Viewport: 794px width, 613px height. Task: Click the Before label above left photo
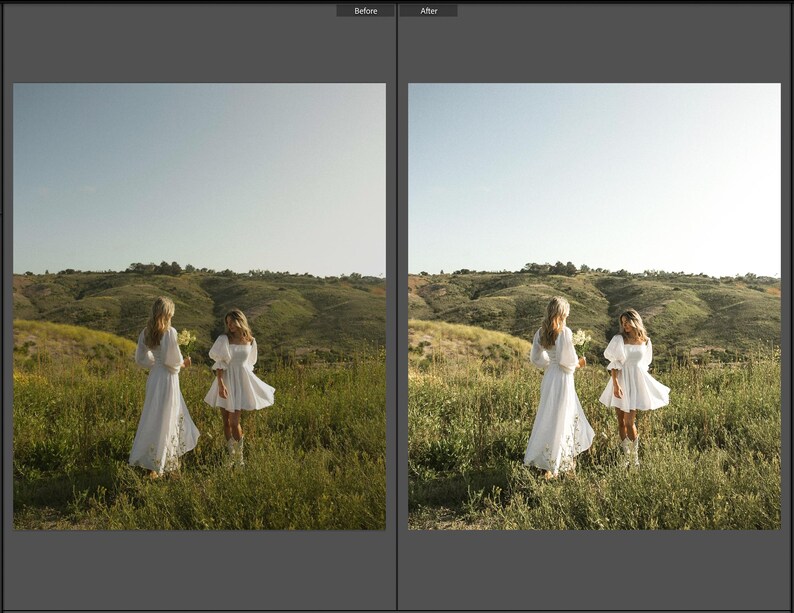point(365,11)
